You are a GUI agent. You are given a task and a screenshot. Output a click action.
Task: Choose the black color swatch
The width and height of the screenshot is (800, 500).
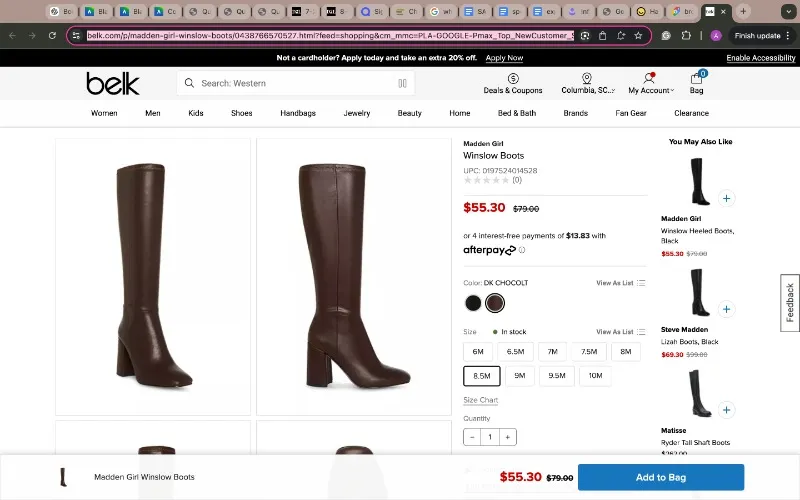pyautogui.click(x=473, y=303)
